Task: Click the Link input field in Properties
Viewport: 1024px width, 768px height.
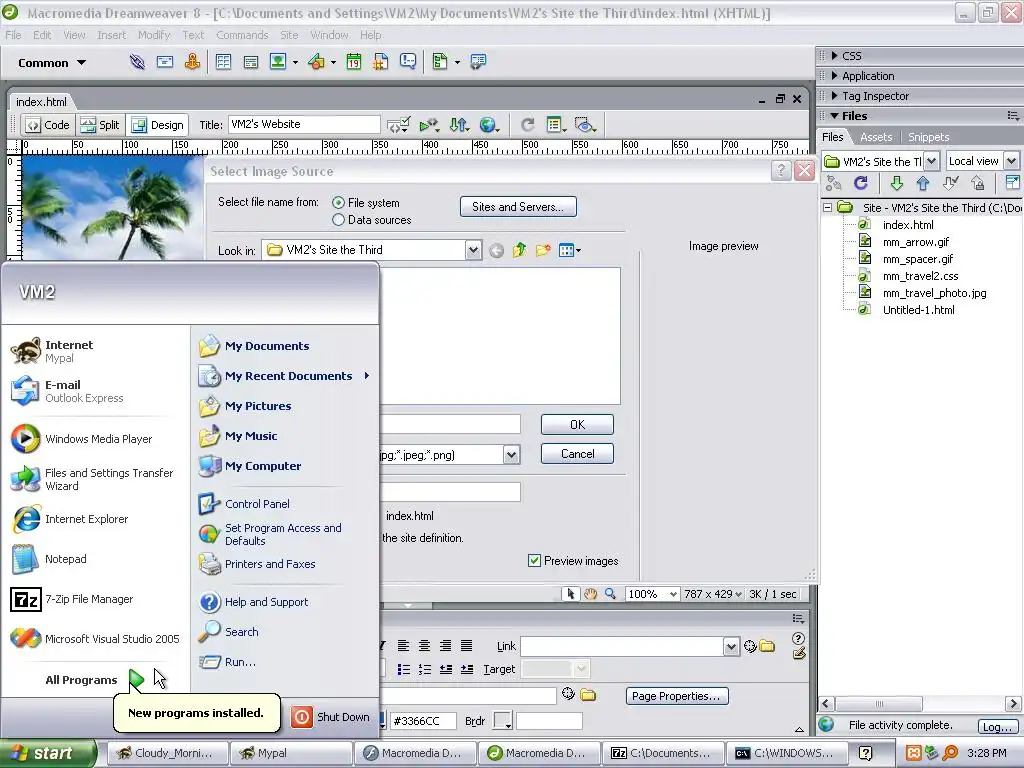Action: 622,647
